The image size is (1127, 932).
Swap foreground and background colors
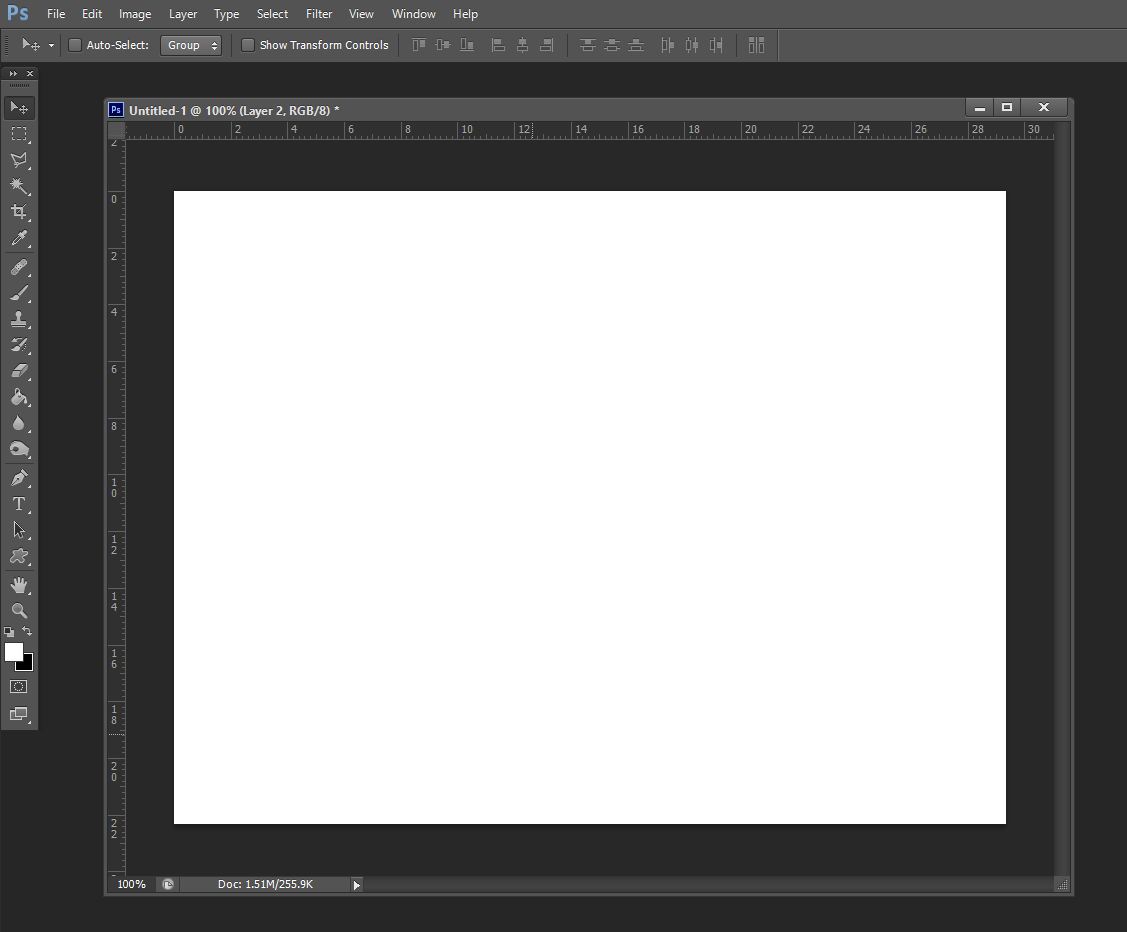[x=27, y=631]
